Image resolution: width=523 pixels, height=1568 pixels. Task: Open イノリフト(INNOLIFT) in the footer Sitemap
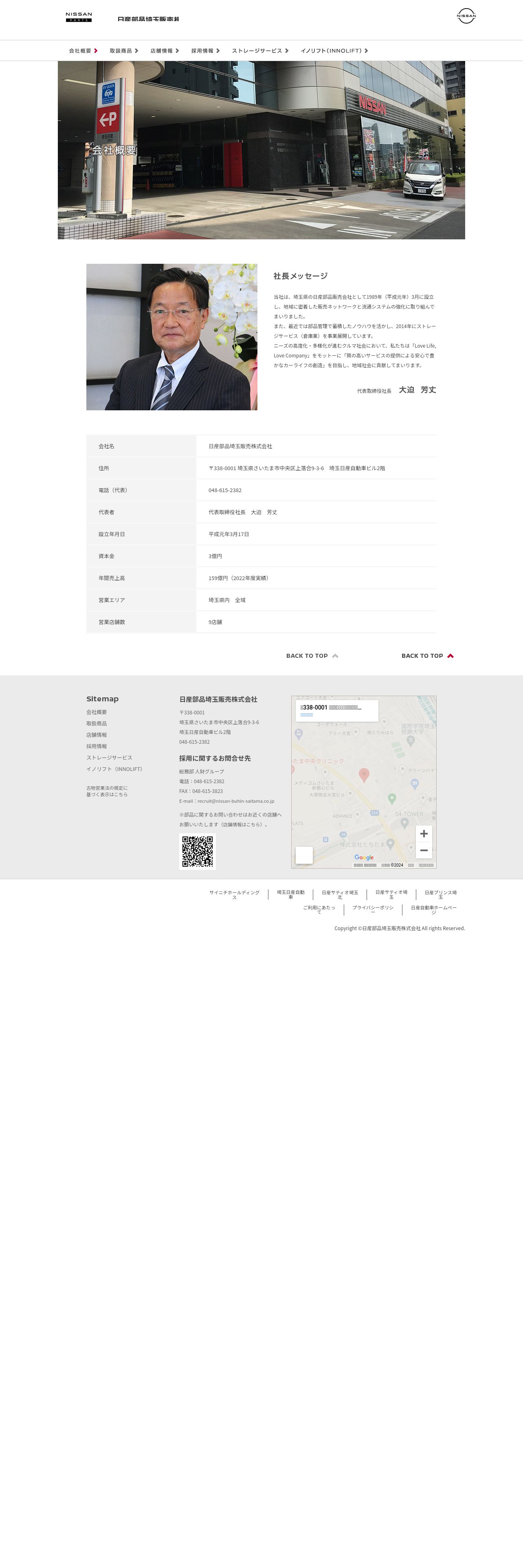tap(114, 769)
